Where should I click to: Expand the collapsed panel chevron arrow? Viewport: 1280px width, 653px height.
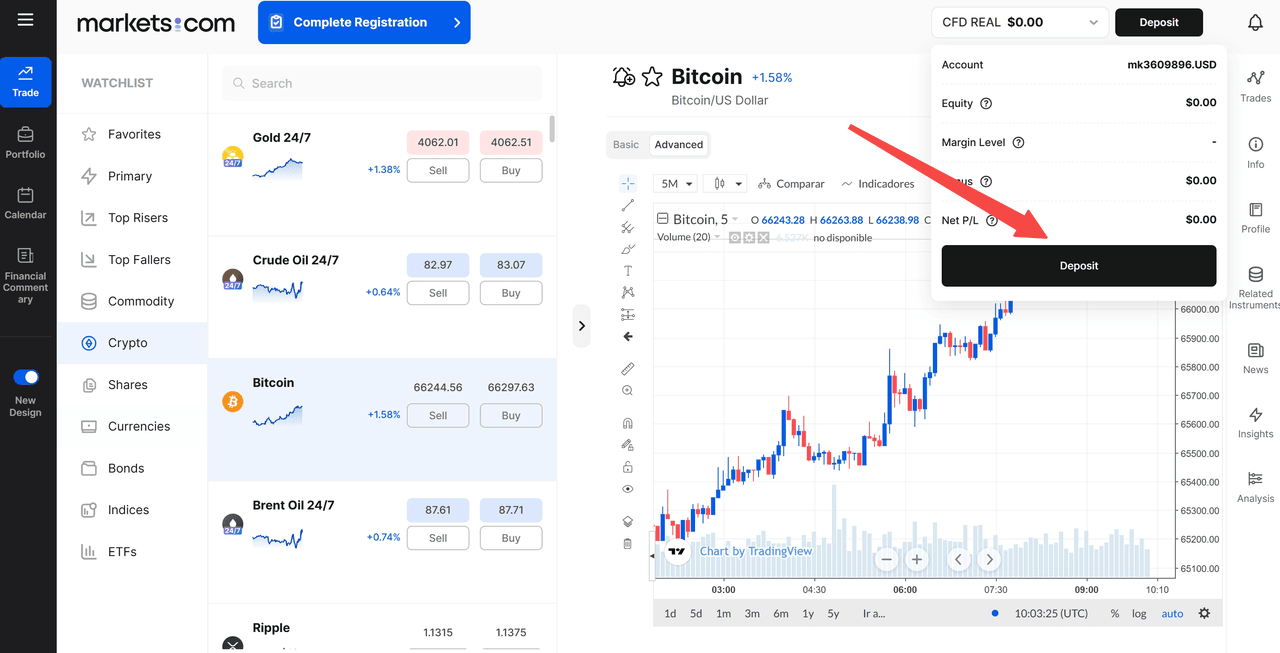pyautogui.click(x=581, y=326)
